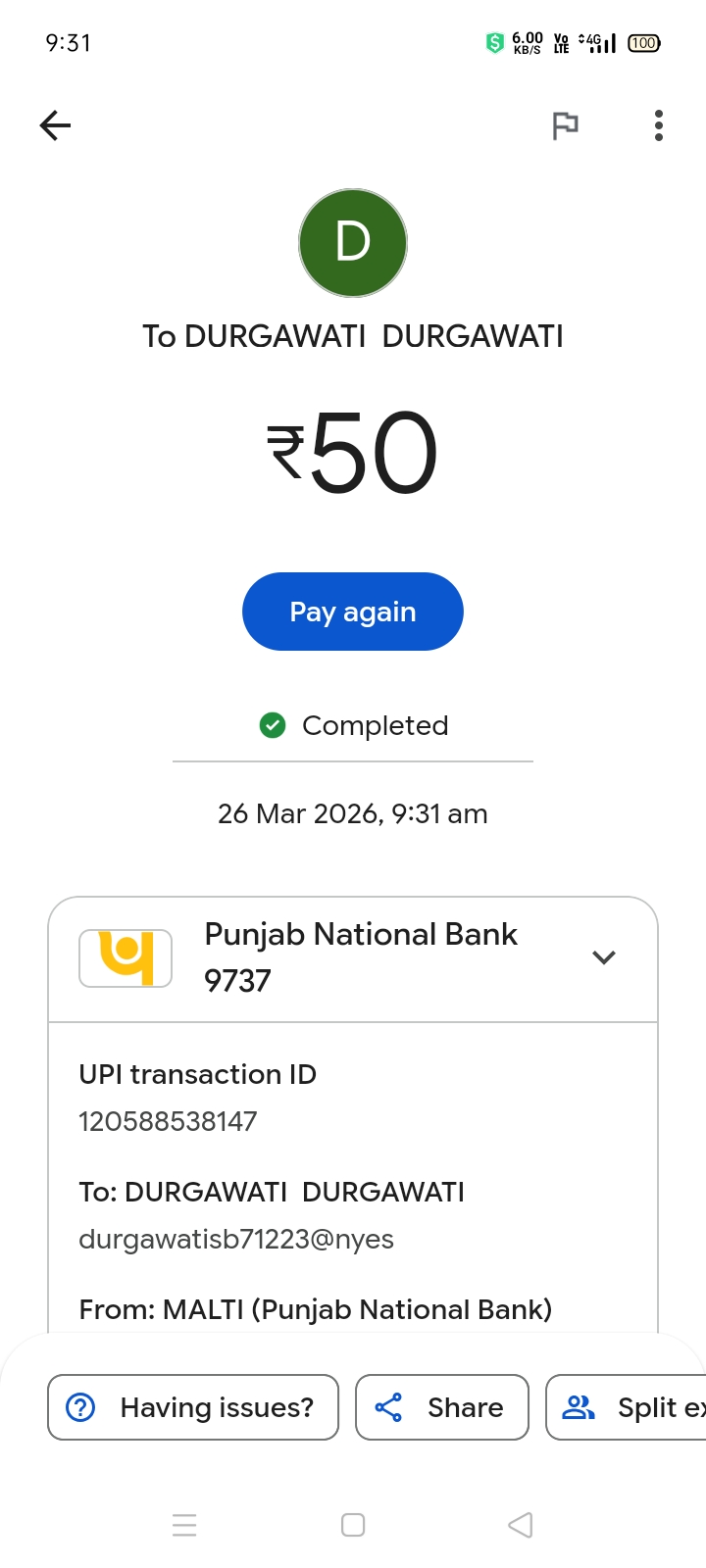The image size is (706, 1568).
Task: Tap the Android recent apps menu icon
Action: (184, 1525)
